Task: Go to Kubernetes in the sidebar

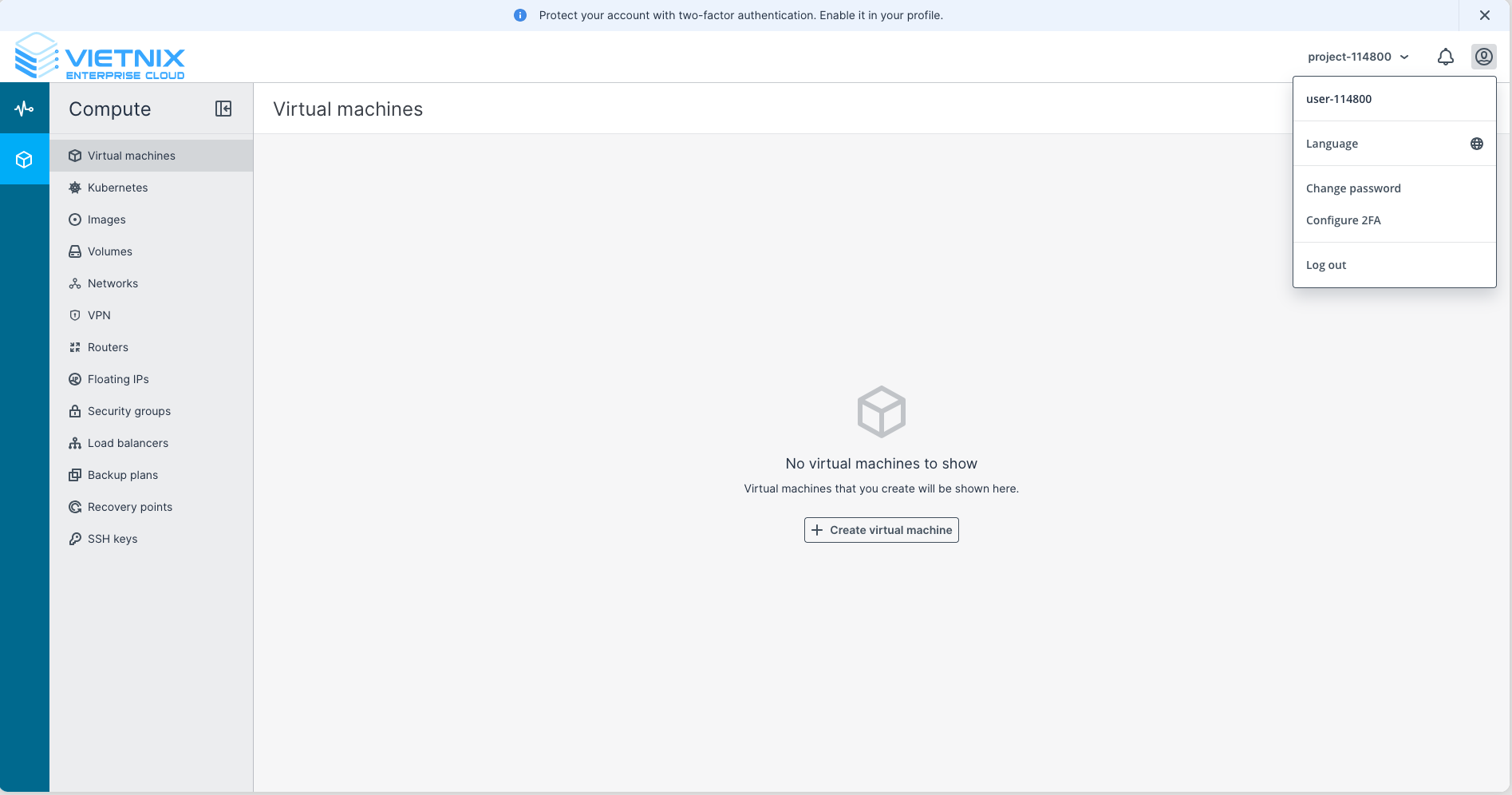Action: (x=117, y=188)
